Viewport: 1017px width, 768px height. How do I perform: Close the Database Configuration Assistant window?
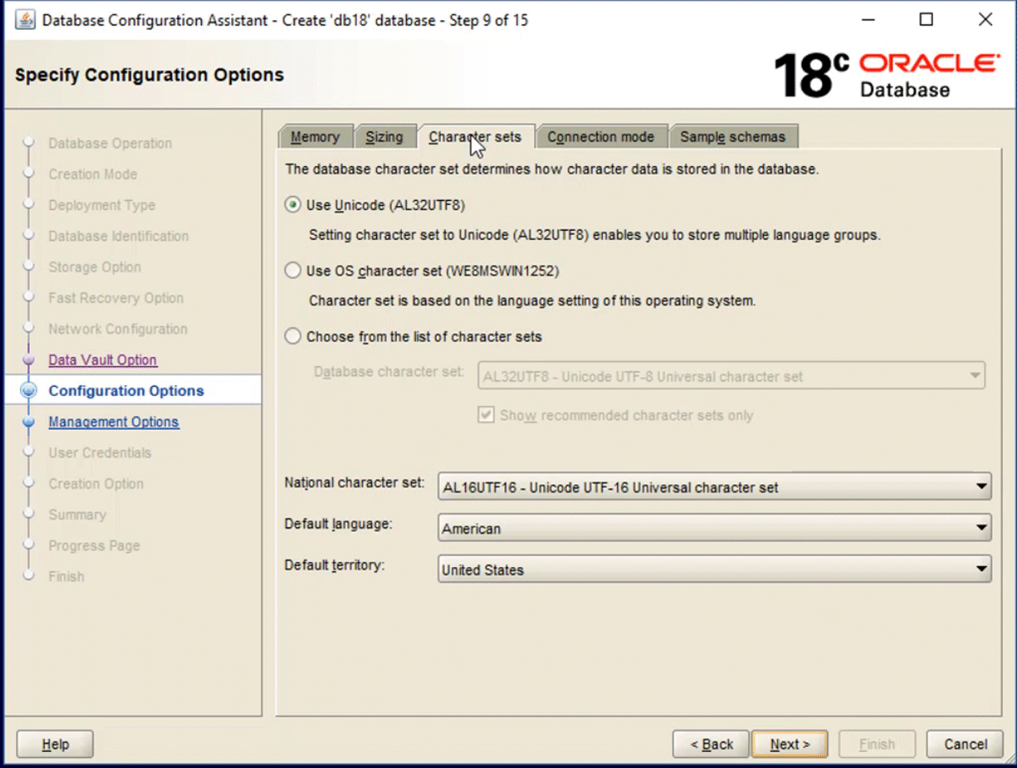pyautogui.click(x=985, y=19)
